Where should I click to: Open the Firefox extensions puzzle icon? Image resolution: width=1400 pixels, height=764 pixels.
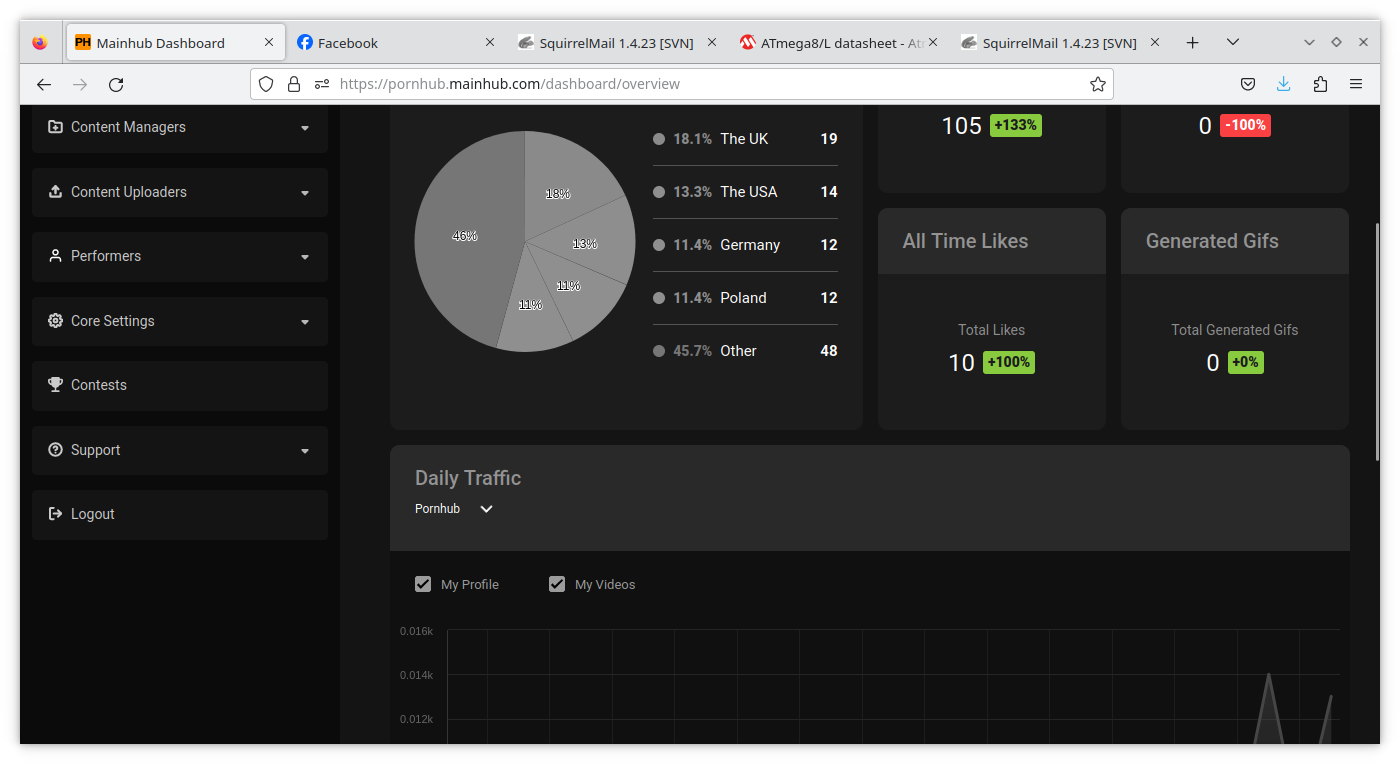click(x=1320, y=84)
